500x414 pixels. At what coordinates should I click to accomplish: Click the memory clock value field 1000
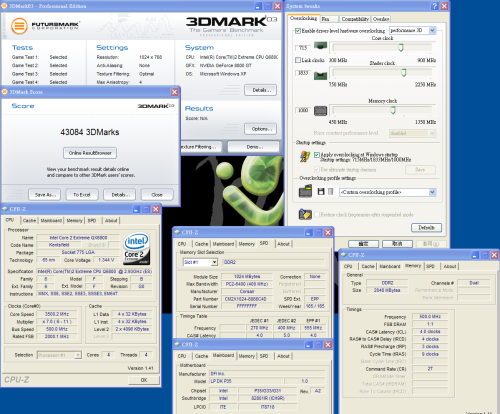pos(303,110)
